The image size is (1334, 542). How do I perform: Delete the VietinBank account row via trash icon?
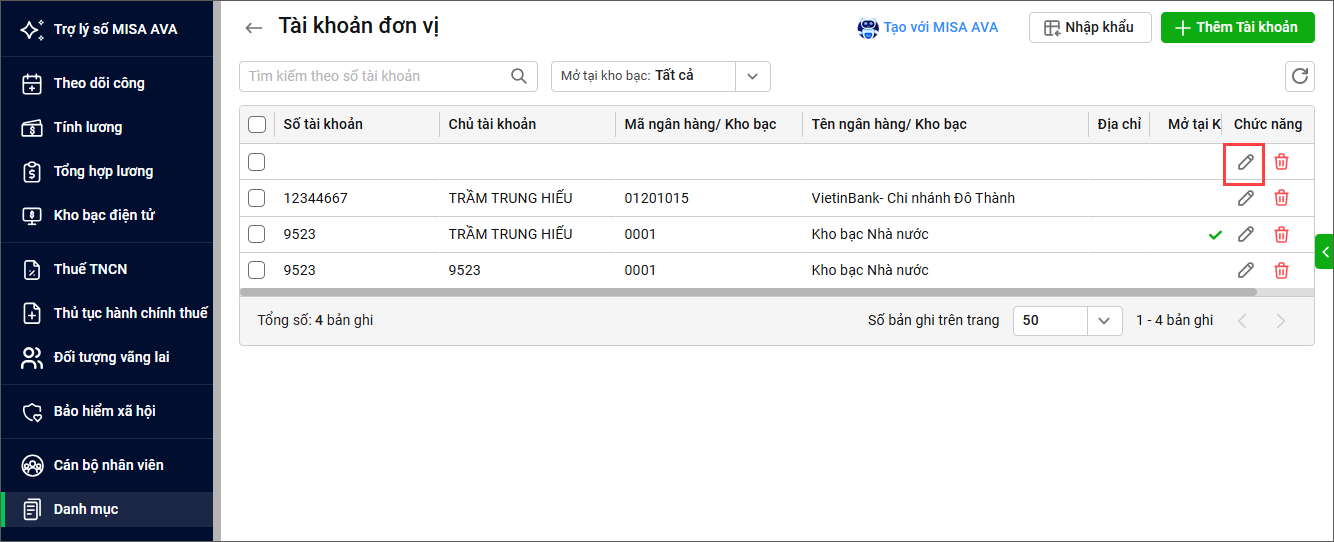1281,198
